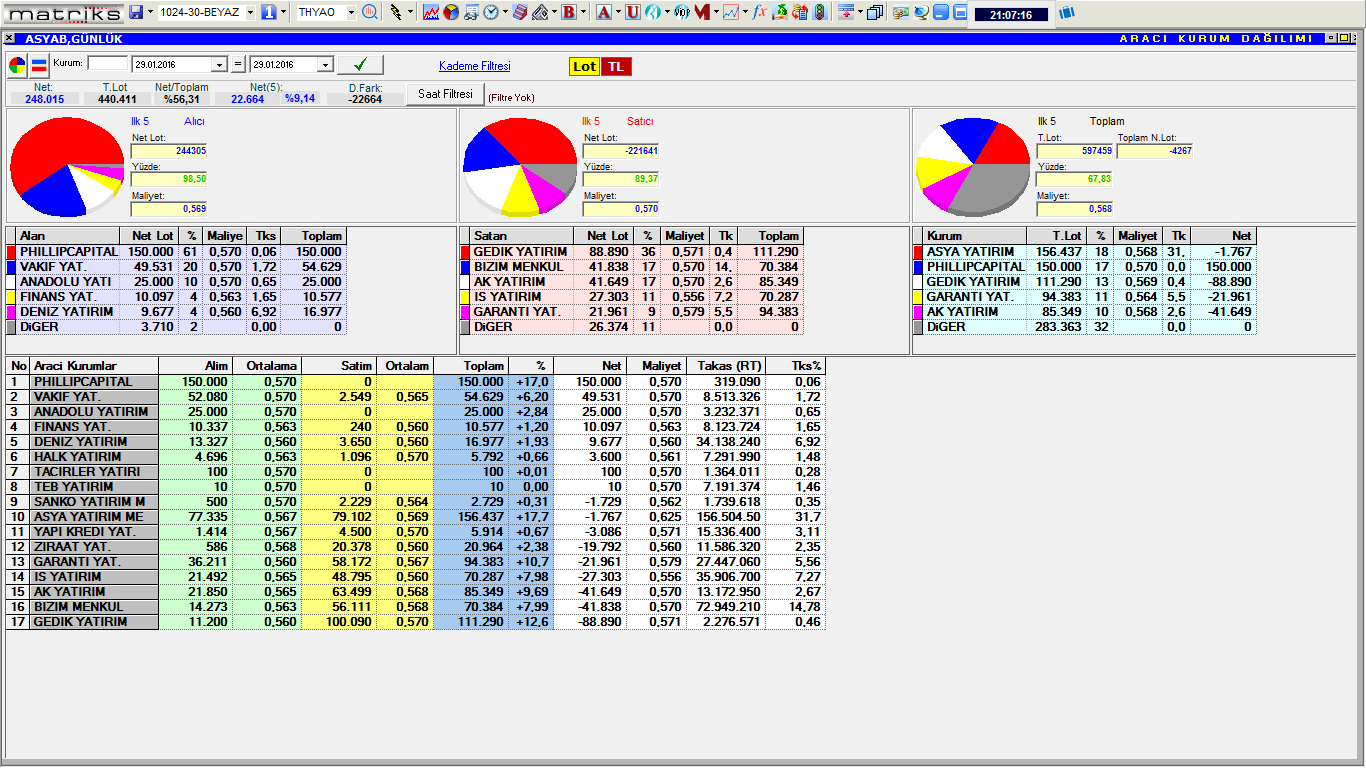The height and width of the screenshot is (768, 1366).
Task: Click the fx formula icon
Action: point(759,12)
